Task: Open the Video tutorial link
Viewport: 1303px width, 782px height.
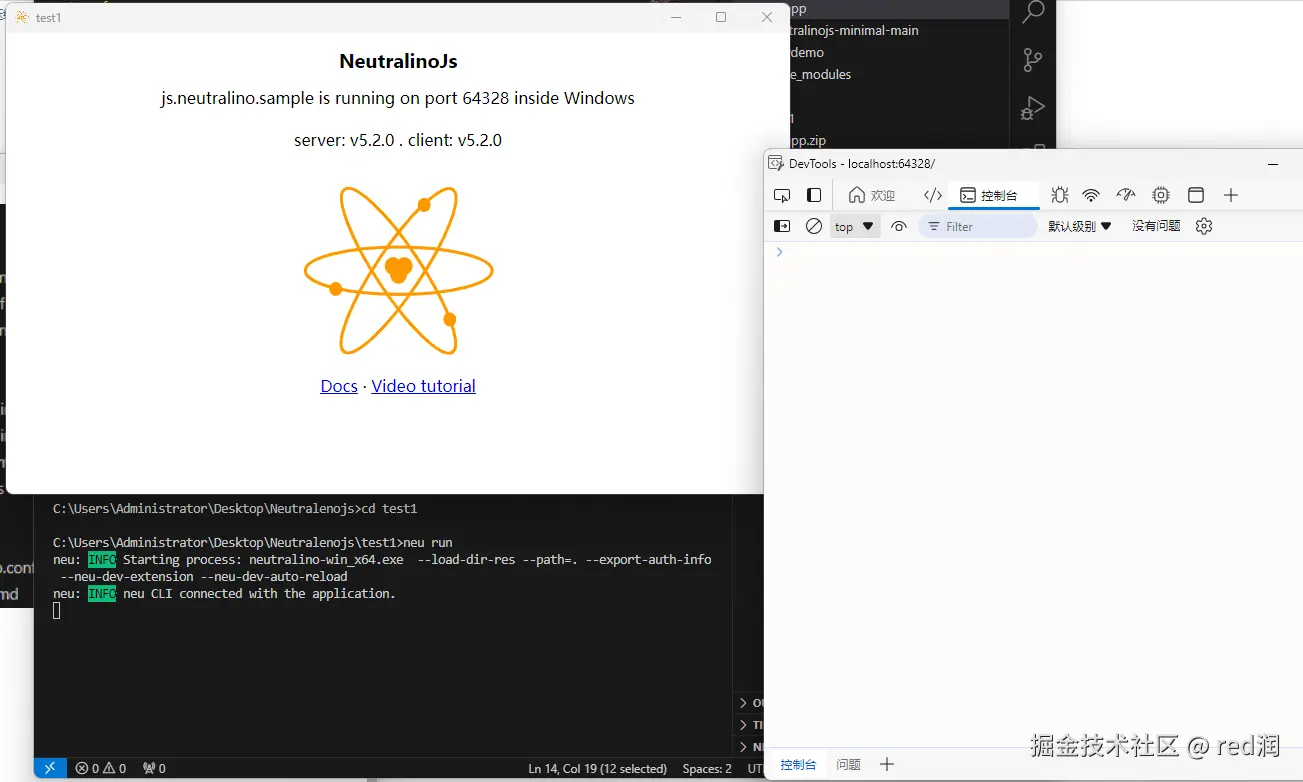Action: click(423, 386)
